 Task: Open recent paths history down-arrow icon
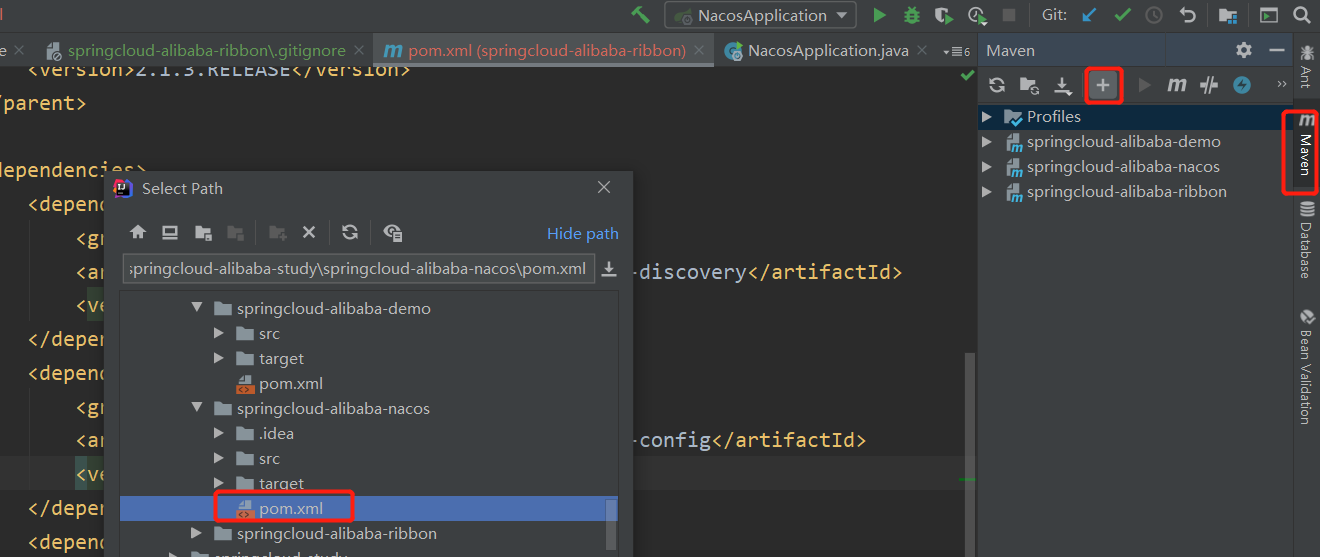pyautogui.click(x=609, y=269)
